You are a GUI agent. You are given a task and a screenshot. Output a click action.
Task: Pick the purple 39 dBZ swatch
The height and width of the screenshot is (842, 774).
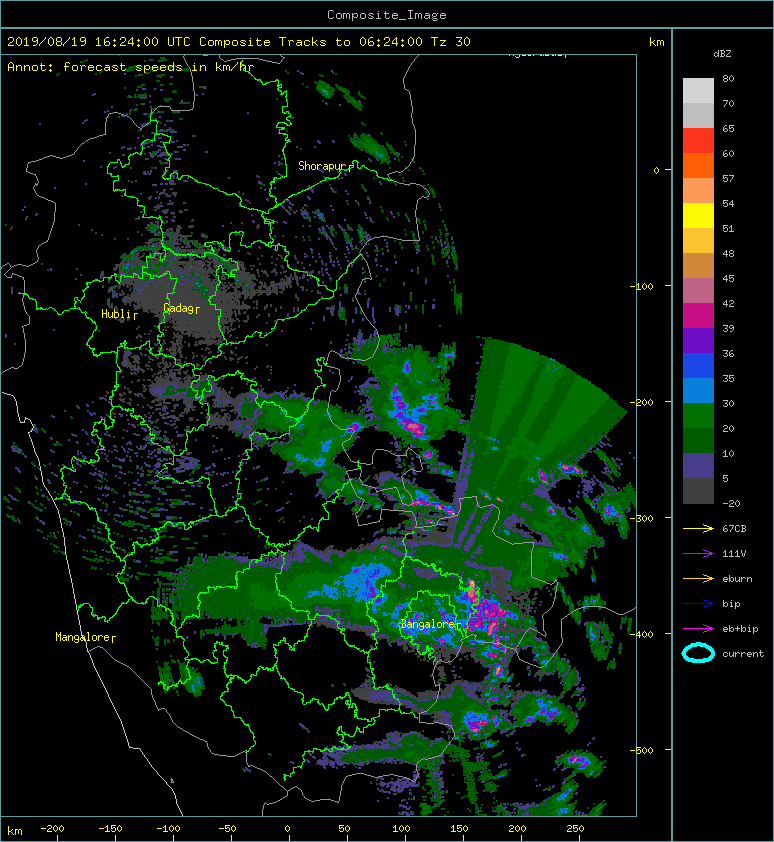pyautogui.click(x=698, y=340)
